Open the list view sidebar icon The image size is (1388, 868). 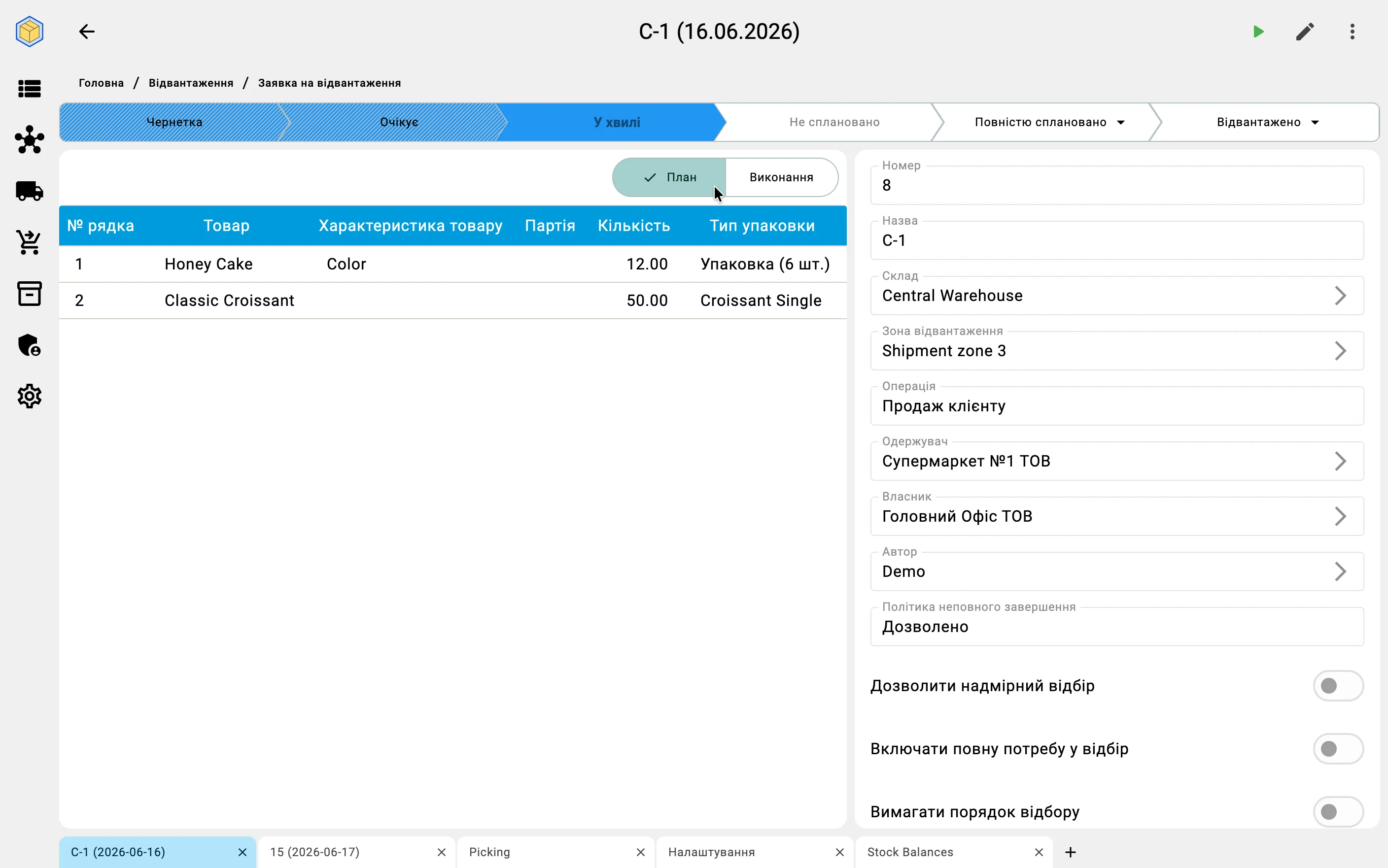[29, 88]
